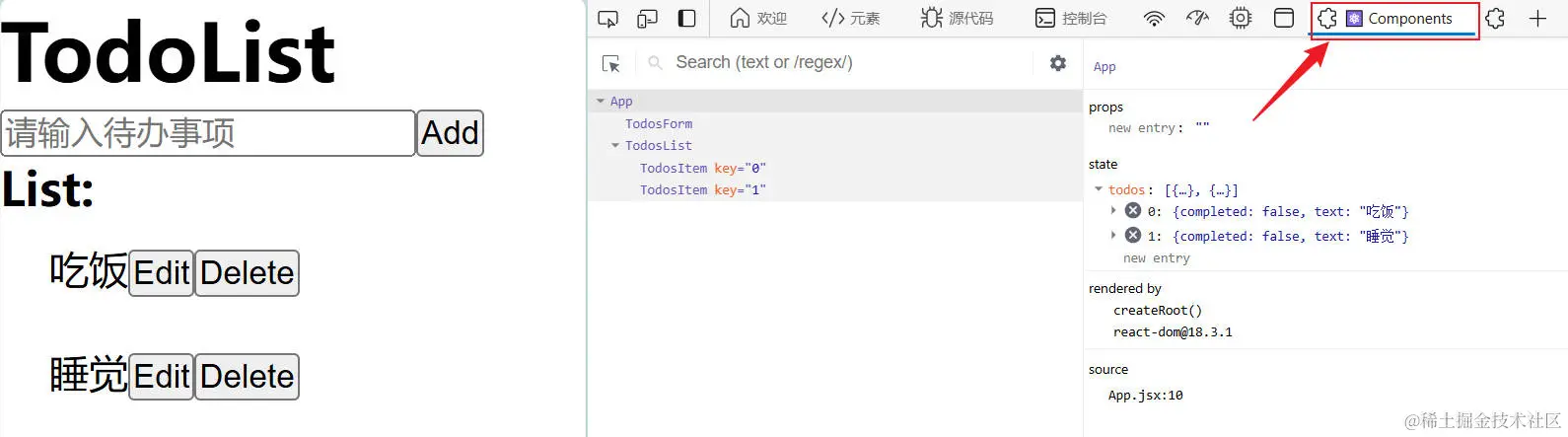Click the 睡觉 todo text
The width and height of the screenshot is (1568, 437).
89,375
